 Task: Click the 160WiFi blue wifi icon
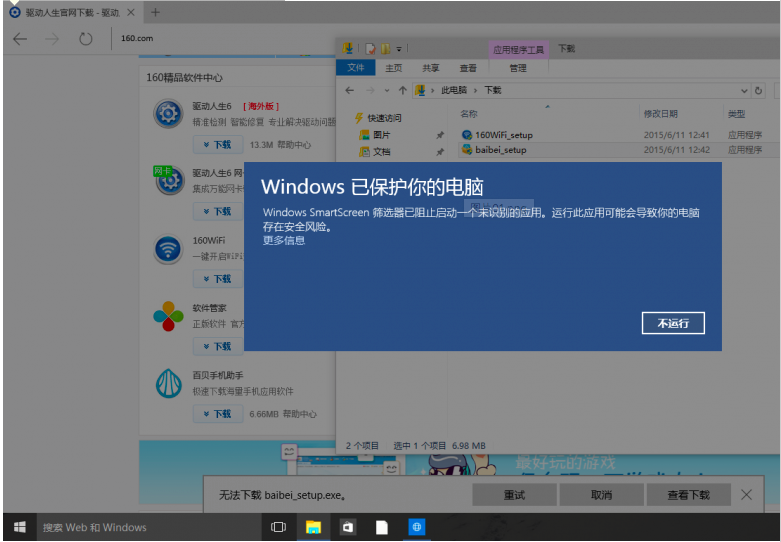[x=168, y=249]
